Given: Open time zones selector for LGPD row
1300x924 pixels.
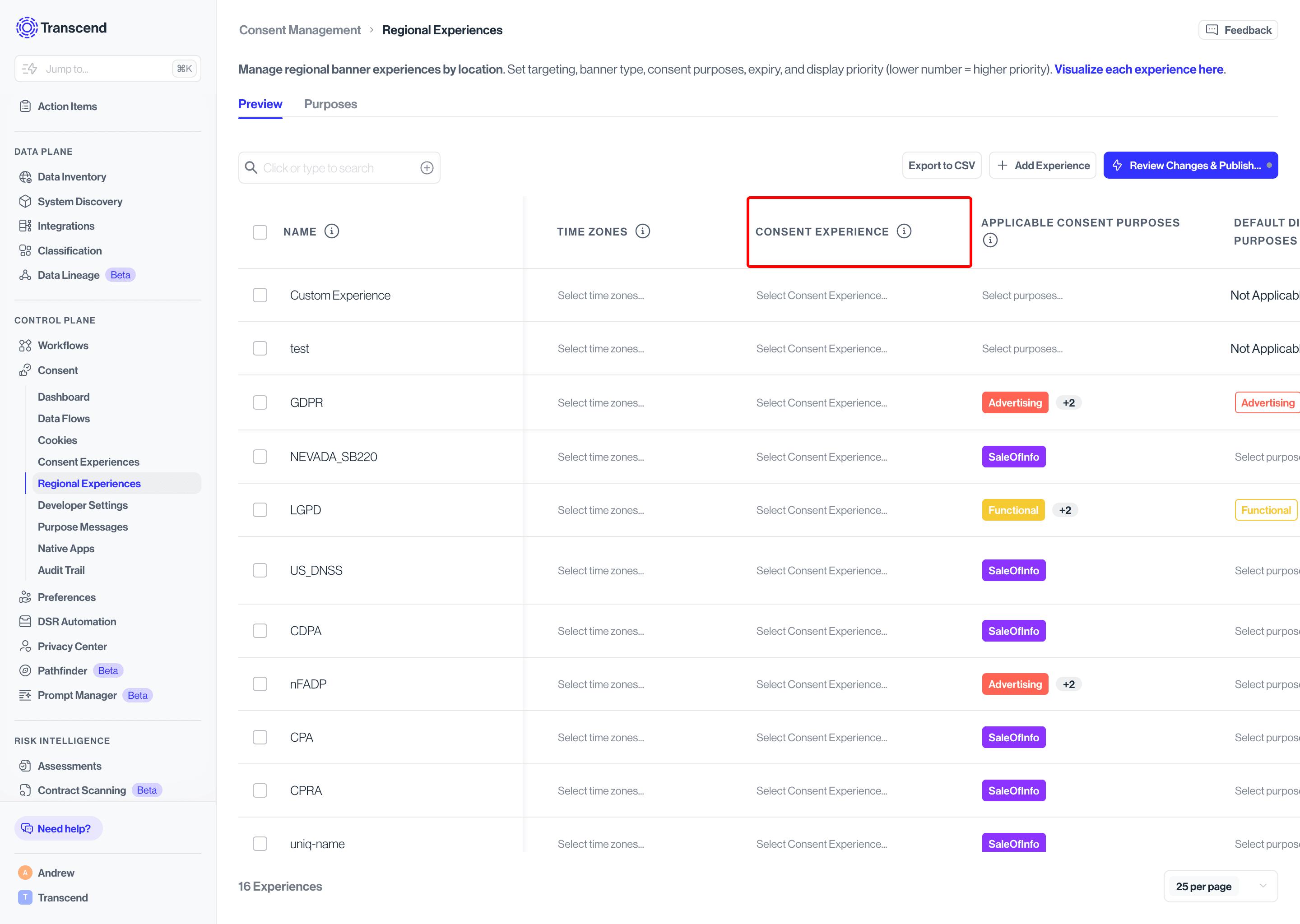Looking at the screenshot, I should pos(601,510).
